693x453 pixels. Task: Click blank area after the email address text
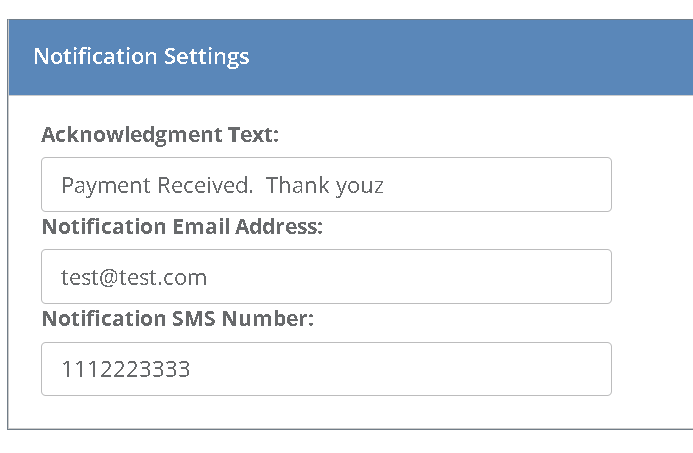(x=420, y=277)
